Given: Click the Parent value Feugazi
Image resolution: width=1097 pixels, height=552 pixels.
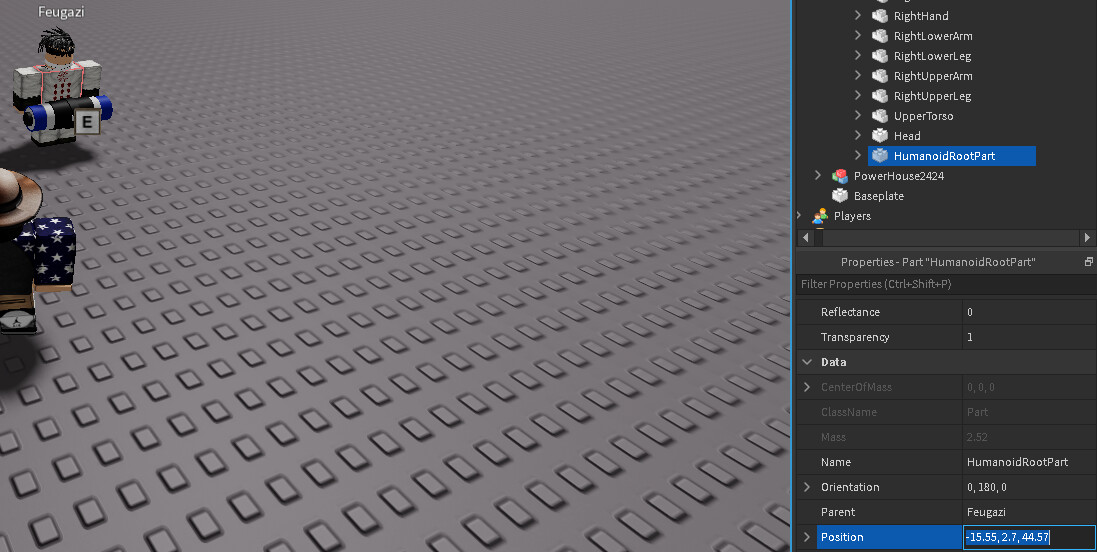Looking at the screenshot, I should pos(1029,512).
